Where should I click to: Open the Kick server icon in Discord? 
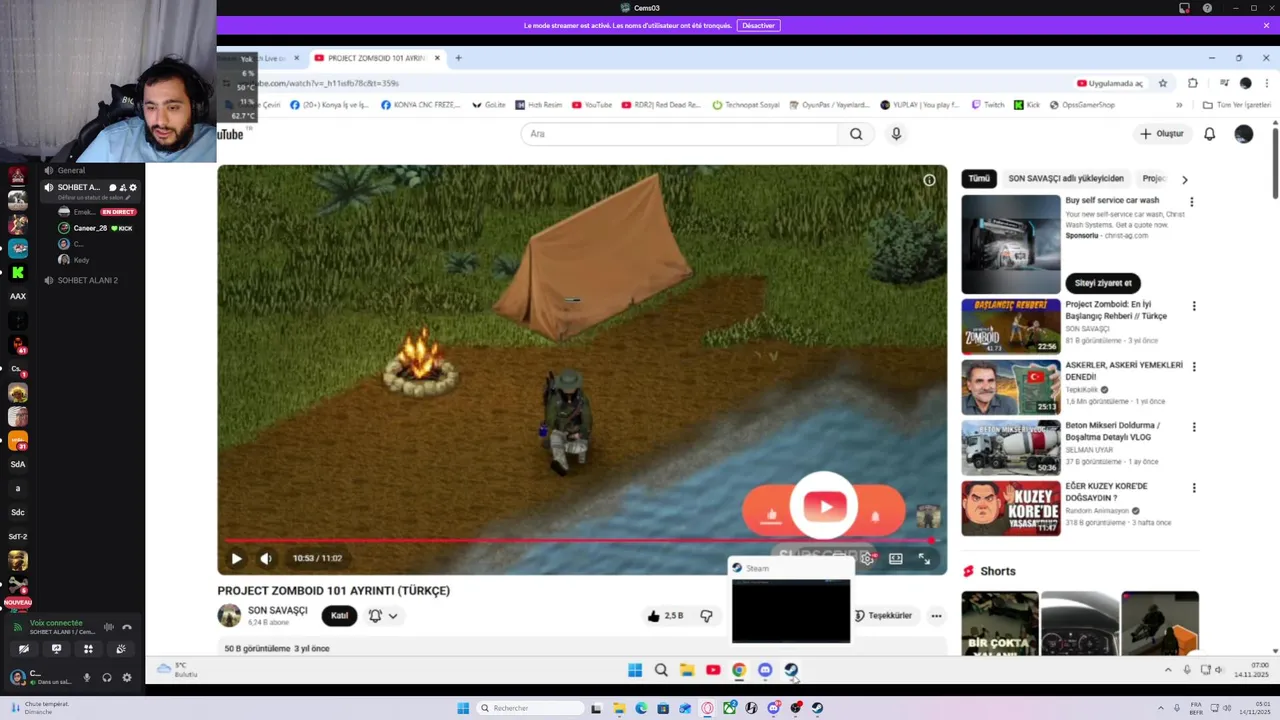[18, 272]
